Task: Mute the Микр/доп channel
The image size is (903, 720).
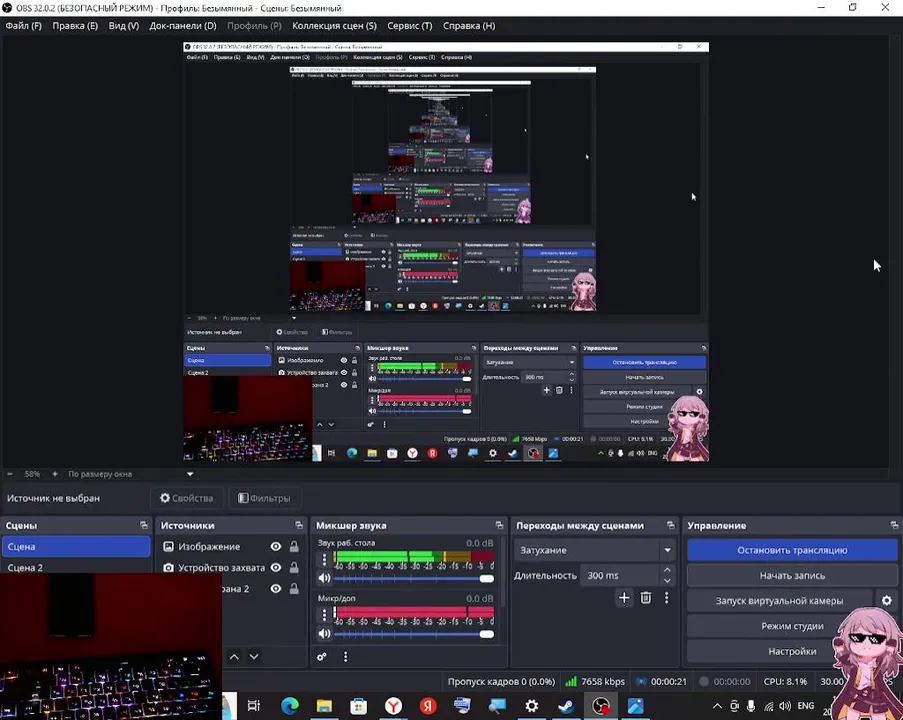Action: pos(324,634)
